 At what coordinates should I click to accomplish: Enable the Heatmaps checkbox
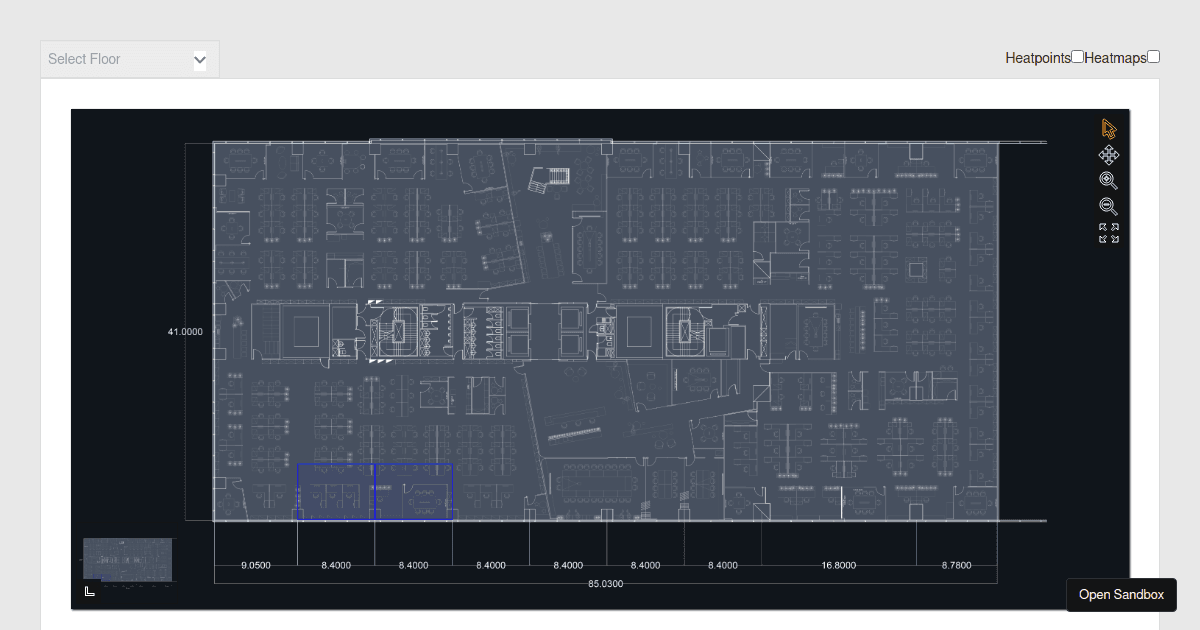1153,57
